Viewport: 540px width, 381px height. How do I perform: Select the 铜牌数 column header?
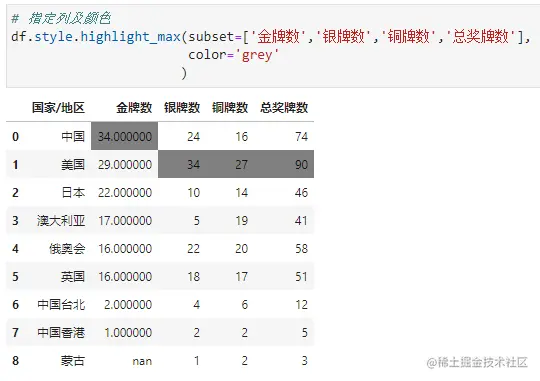(x=230, y=107)
